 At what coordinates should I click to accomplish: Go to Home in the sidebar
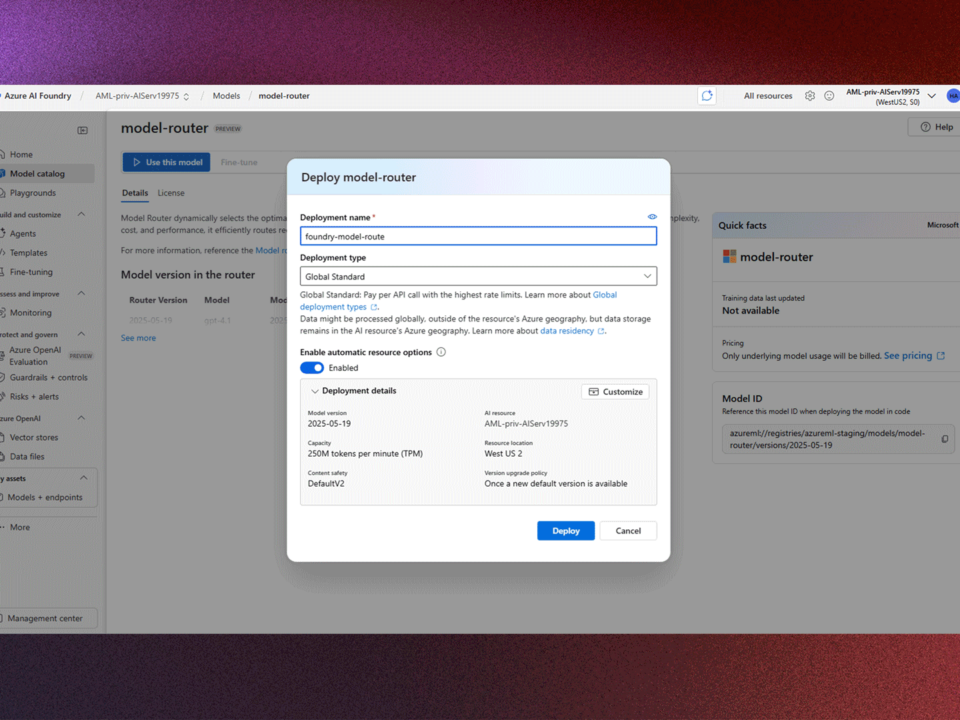click(21, 155)
